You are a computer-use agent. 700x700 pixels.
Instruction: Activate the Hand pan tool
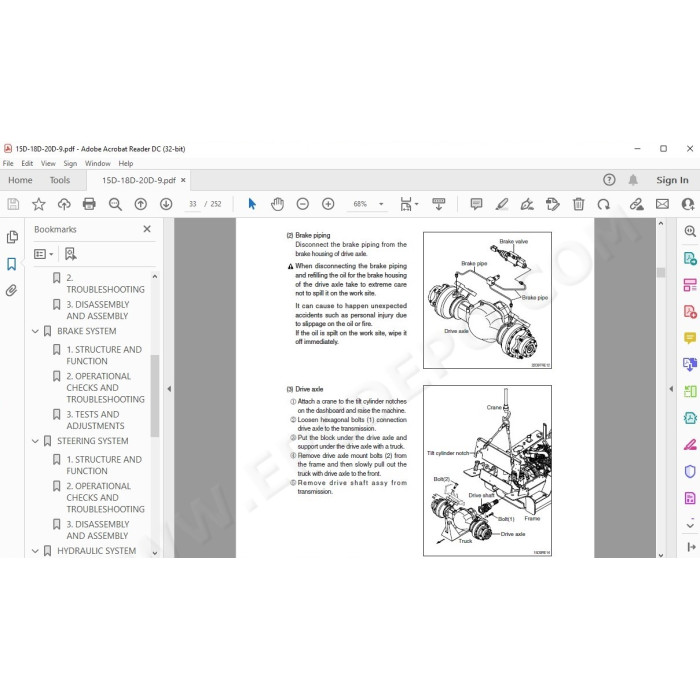point(277,204)
